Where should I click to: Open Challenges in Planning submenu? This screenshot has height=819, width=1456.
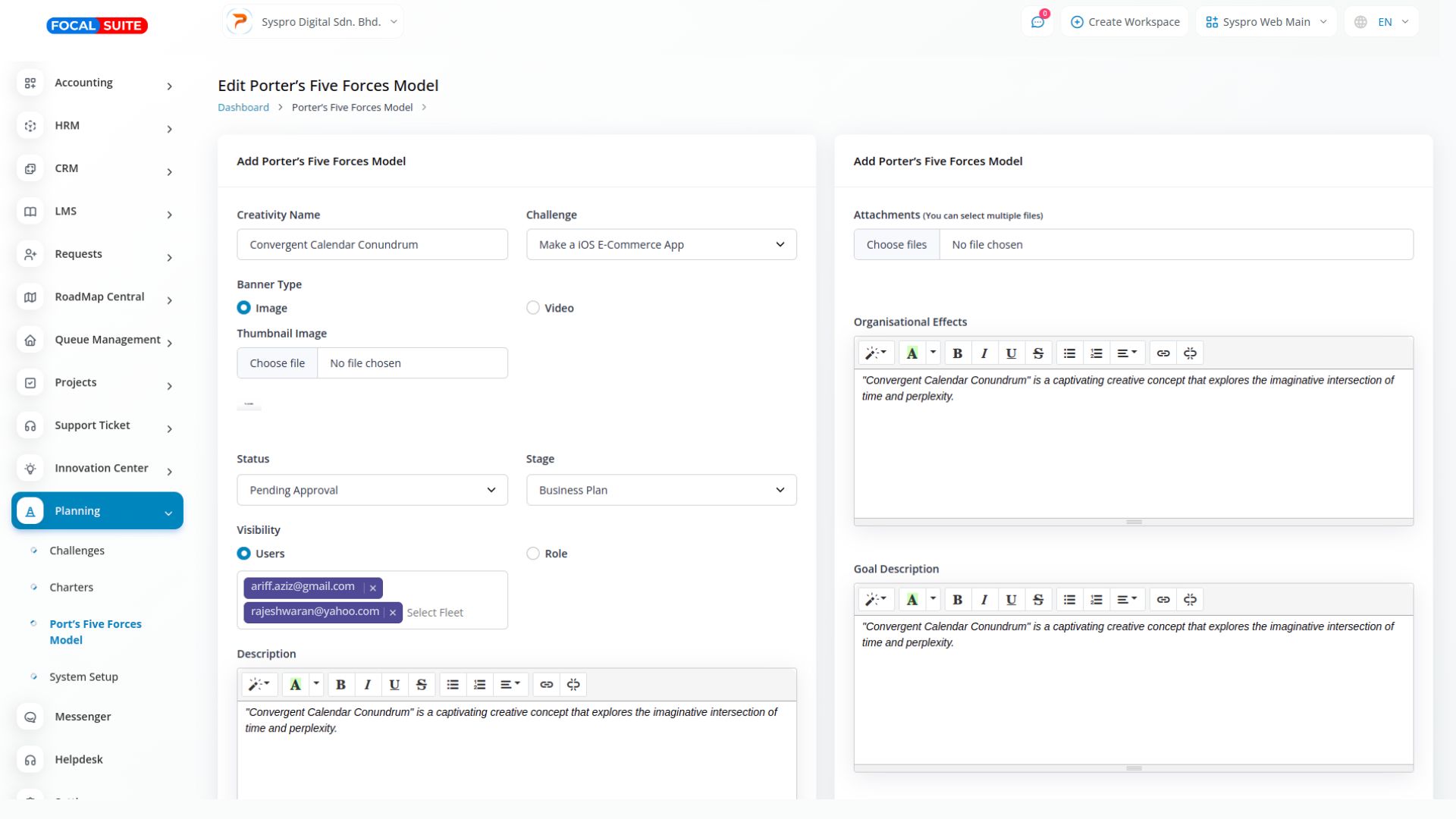(77, 551)
